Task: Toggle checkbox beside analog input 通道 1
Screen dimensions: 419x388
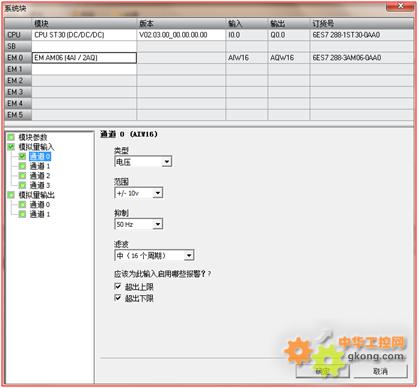Action: click(x=22, y=166)
